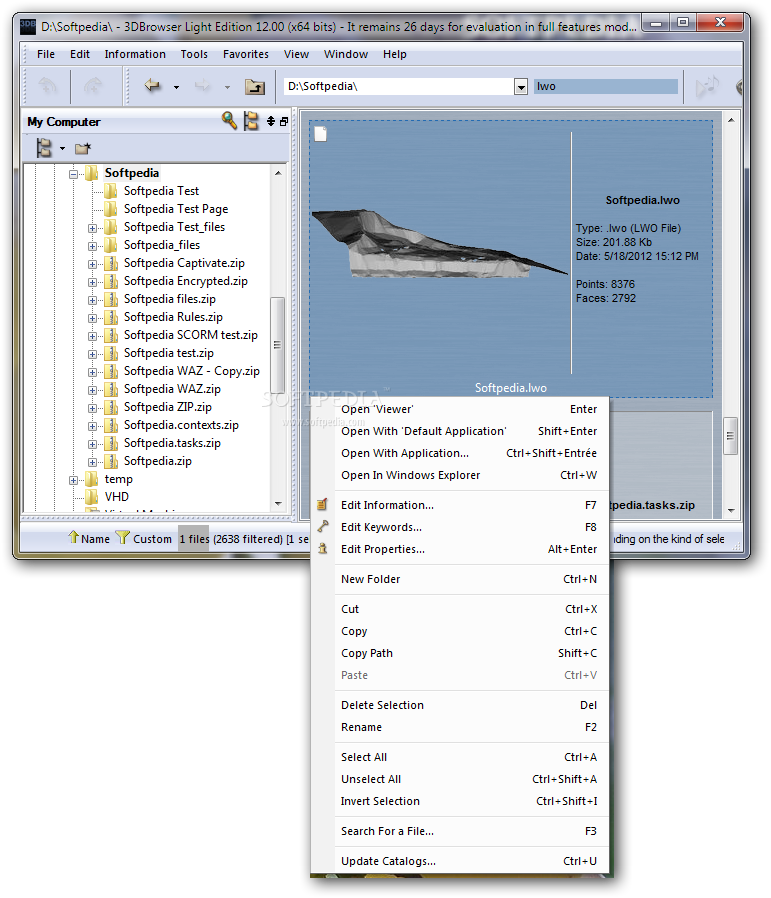Screen dimensions: 771x898
Task: Open the Edit menu
Action: tap(80, 54)
